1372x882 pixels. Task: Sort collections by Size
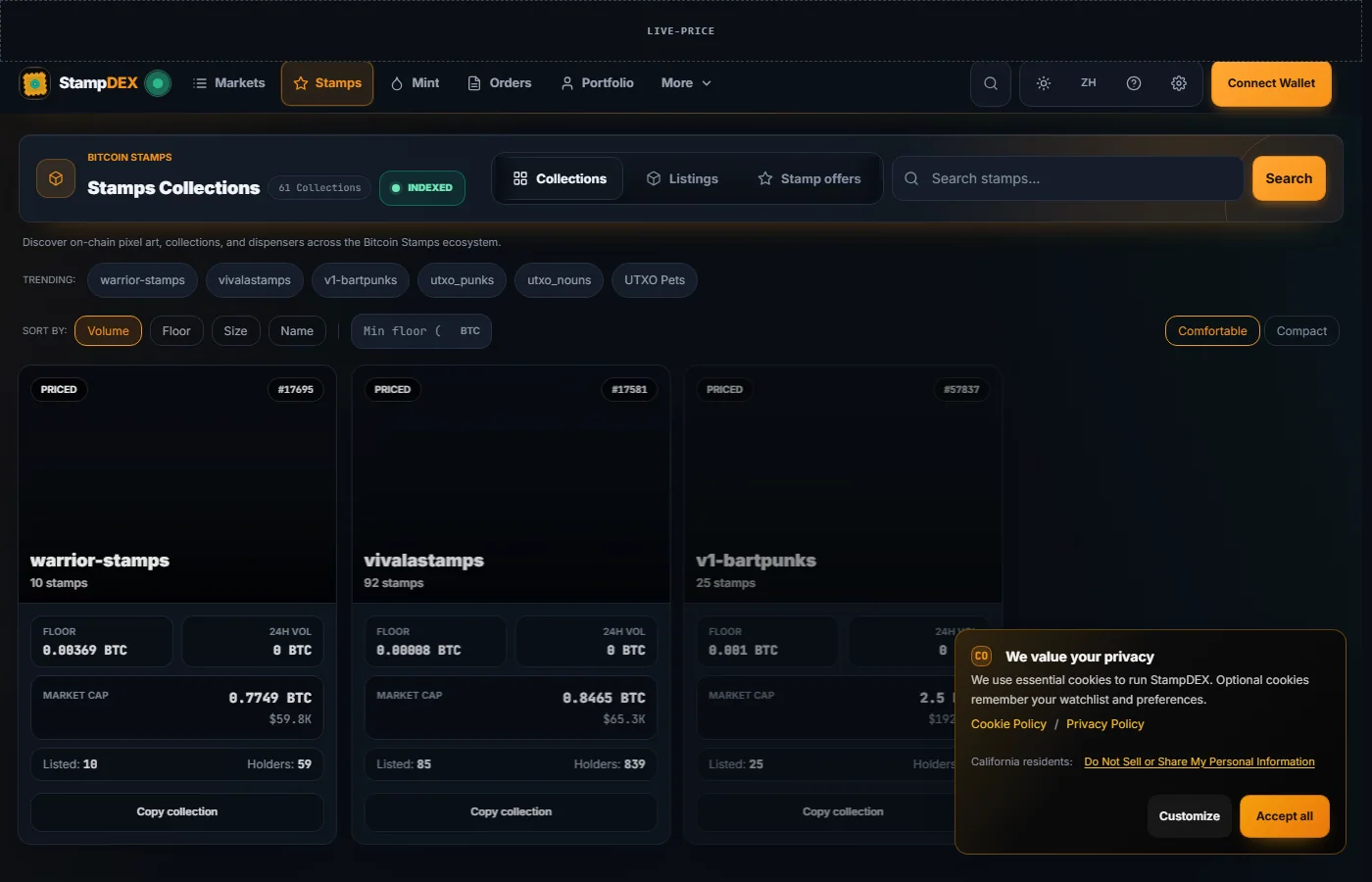coord(235,331)
